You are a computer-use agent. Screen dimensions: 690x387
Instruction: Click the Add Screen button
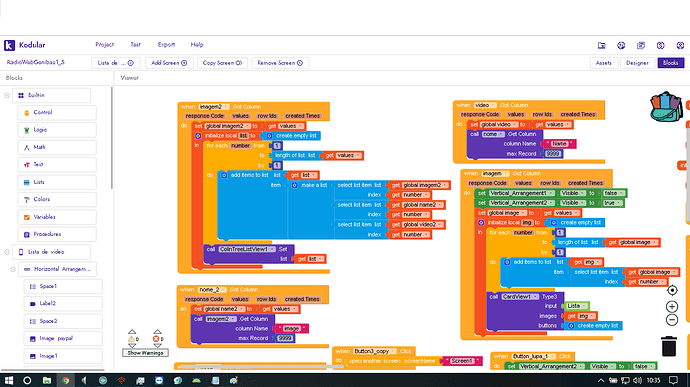pyautogui.click(x=169, y=63)
